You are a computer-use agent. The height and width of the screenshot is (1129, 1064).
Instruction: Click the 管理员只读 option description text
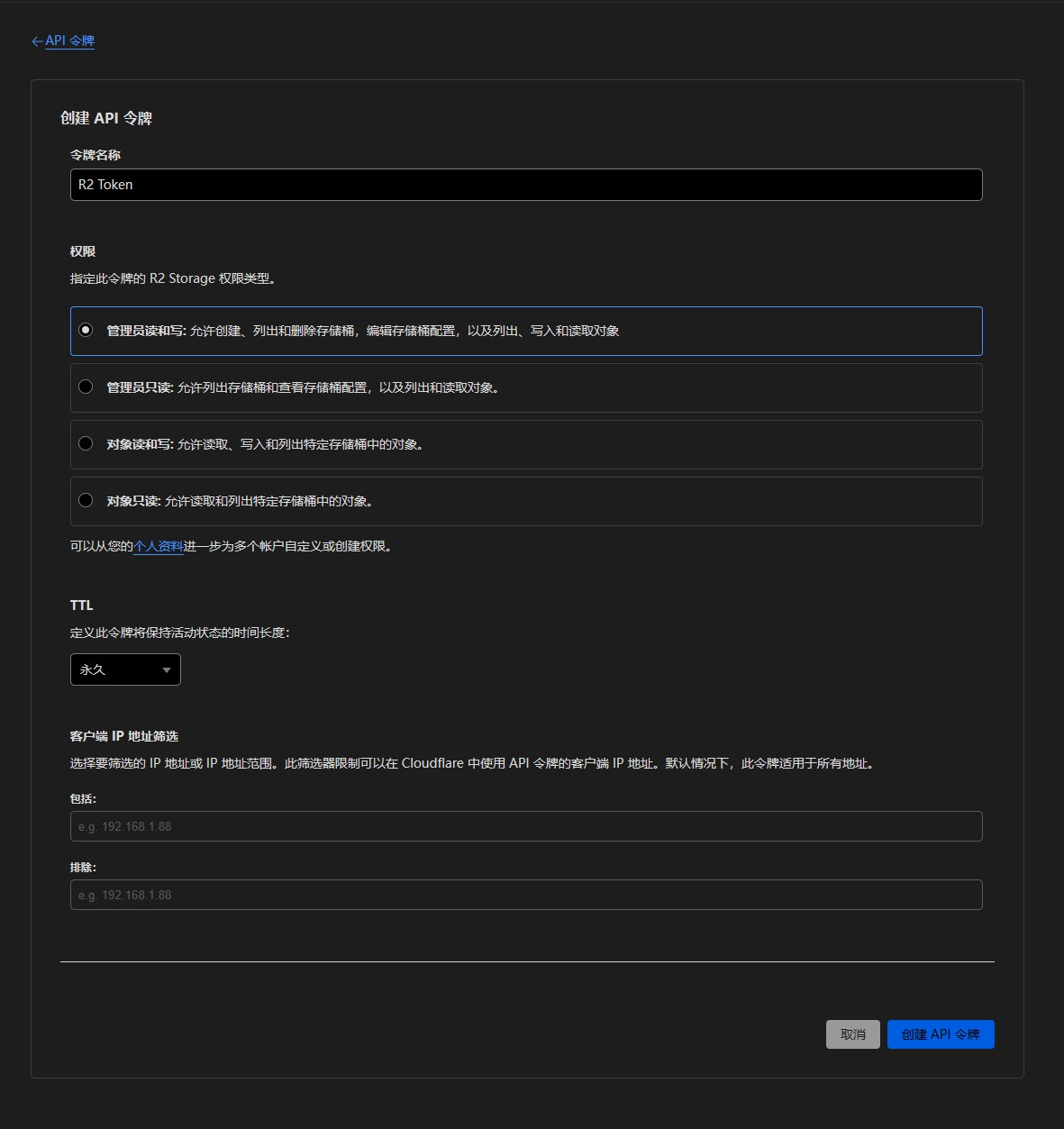(338, 387)
